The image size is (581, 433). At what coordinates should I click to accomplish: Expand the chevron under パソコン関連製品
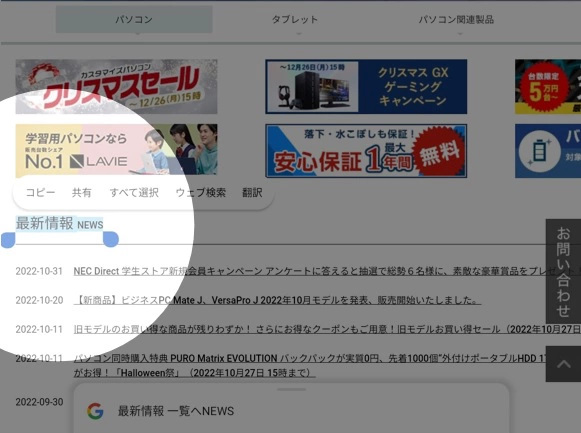coord(460,34)
